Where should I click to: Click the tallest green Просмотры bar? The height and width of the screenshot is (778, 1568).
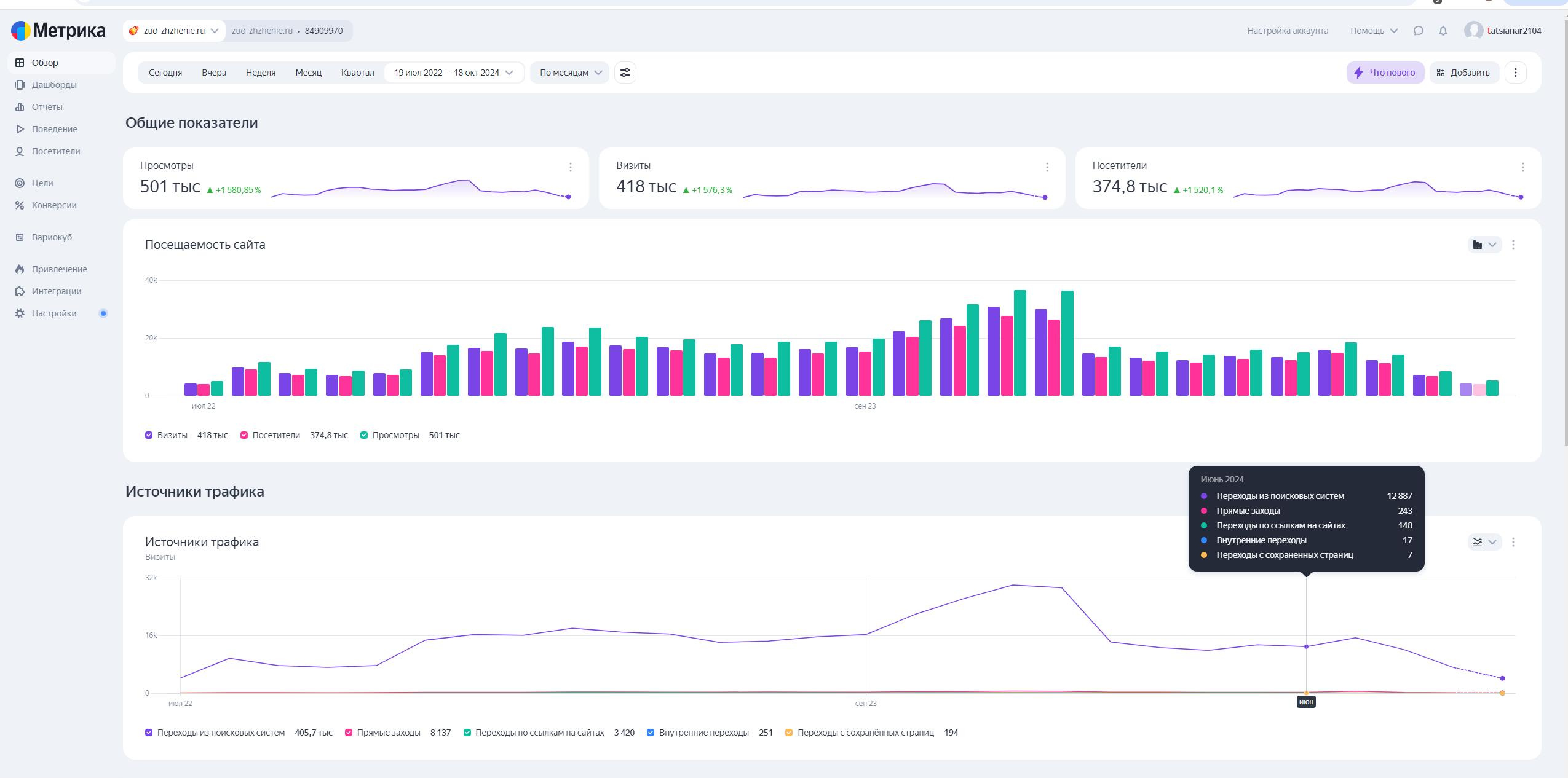pos(1020,343)
